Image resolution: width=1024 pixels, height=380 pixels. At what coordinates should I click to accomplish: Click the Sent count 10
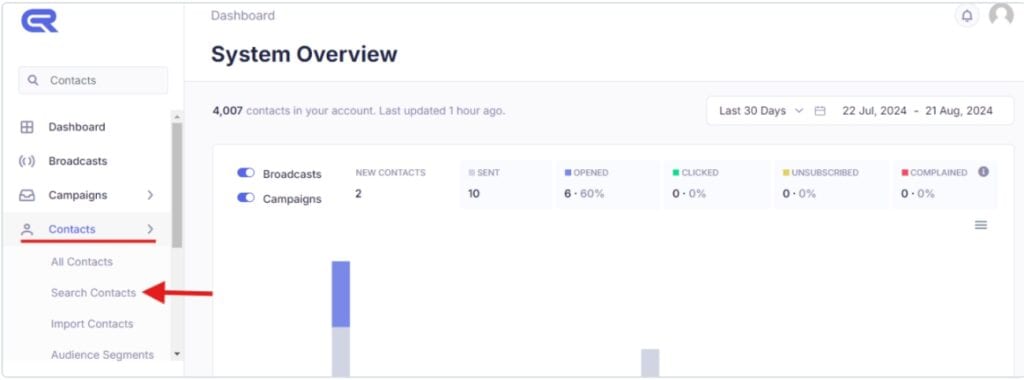[474, 194]
